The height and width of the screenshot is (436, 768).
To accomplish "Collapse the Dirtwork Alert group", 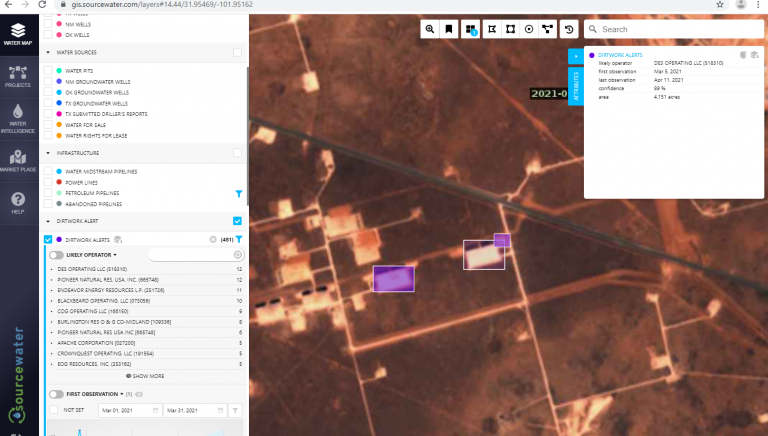I will (48, 221).
